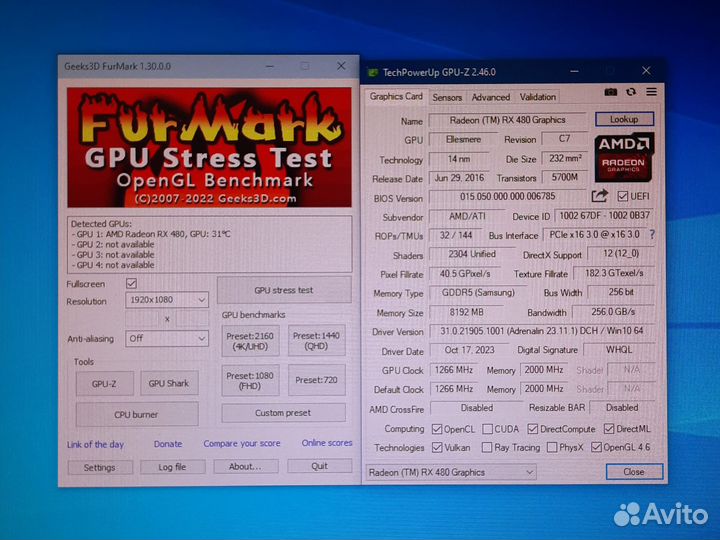Viewport: 720px width, 540px height.
Task: Switch to the Graphics Card tab
Action: click(x=396, y=96)
